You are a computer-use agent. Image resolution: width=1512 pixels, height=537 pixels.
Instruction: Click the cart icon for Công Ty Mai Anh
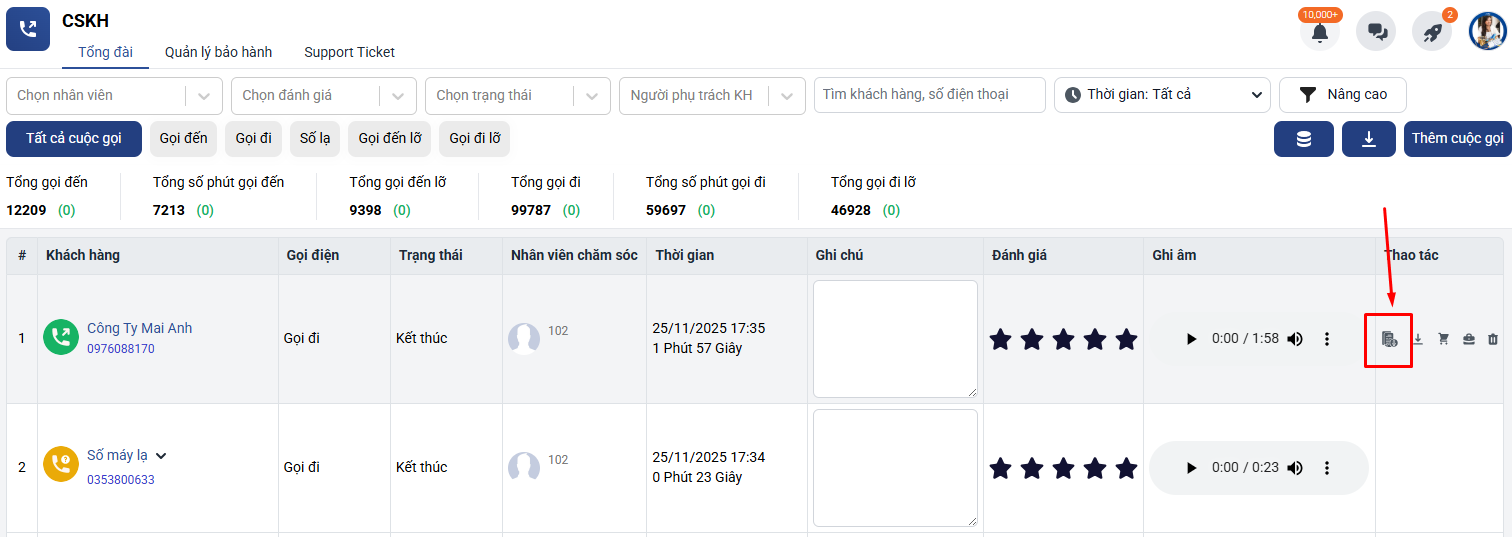[x=1443, y=339]
